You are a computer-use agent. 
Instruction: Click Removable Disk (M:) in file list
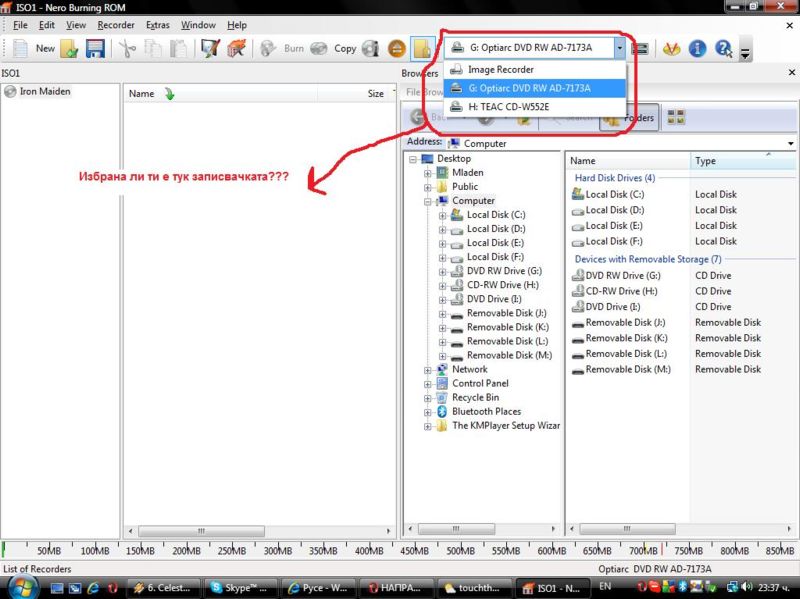(x=628, y=369)
